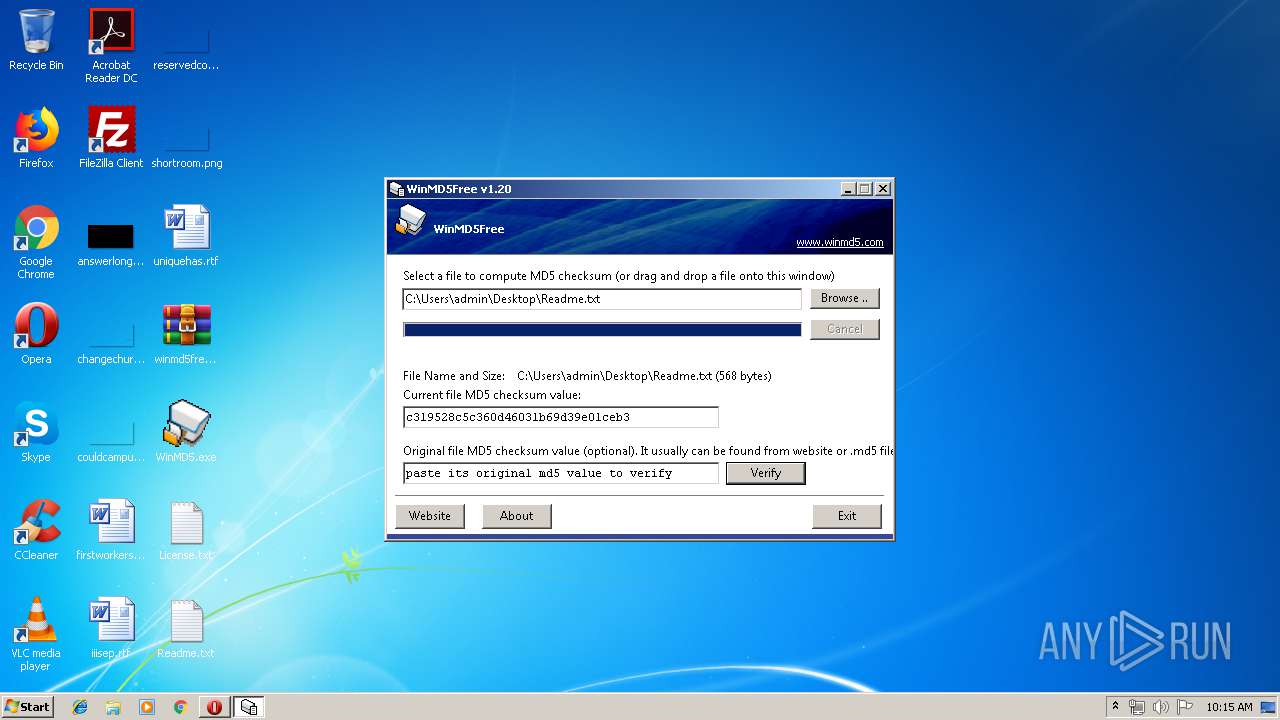Click the Verify button
The height and width of the screenshot is (720, 1280).
click(765, 473)
